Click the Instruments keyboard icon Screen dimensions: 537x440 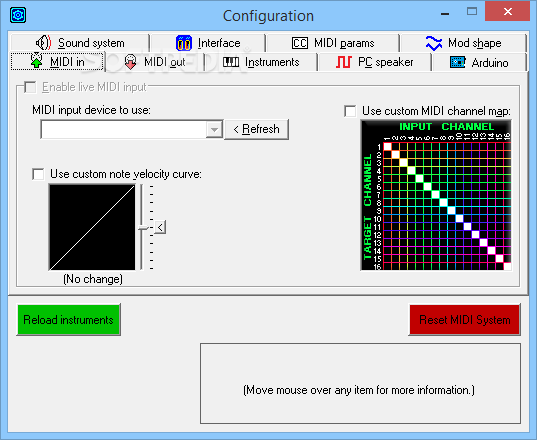click(231, 62)
